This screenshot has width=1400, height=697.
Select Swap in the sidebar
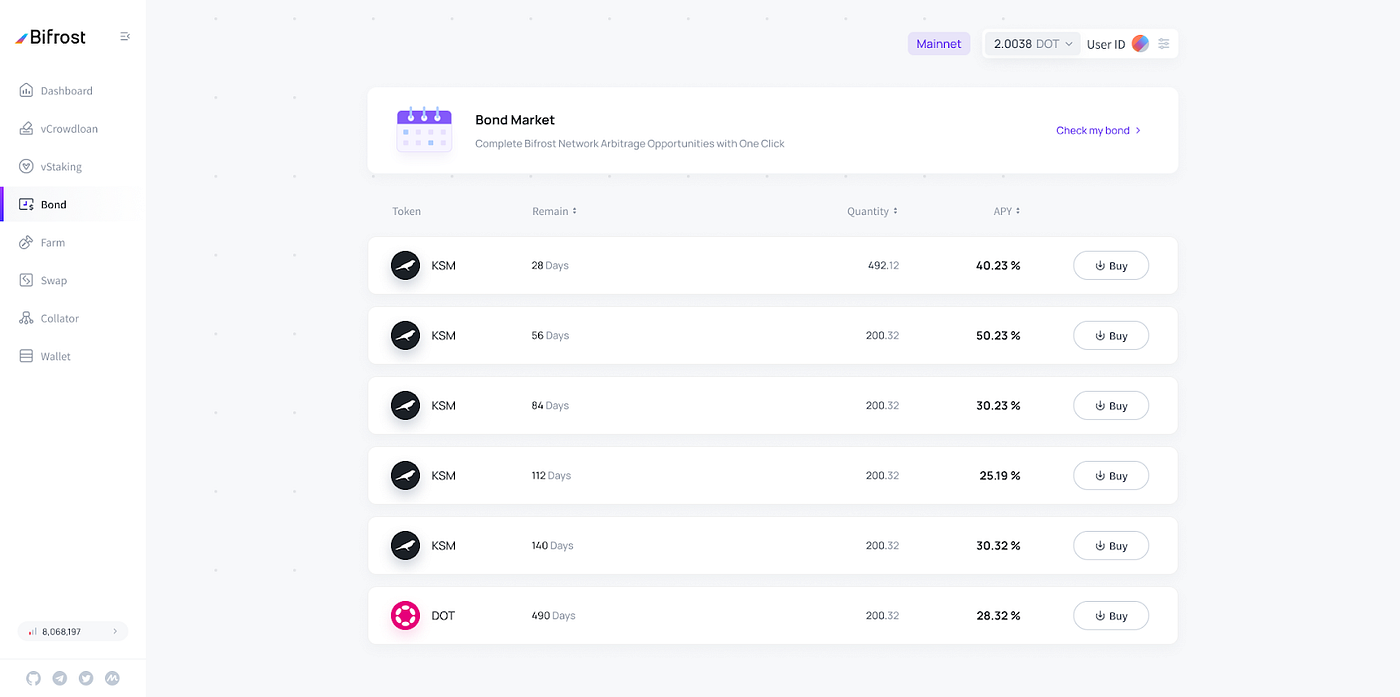coord(54,281)
